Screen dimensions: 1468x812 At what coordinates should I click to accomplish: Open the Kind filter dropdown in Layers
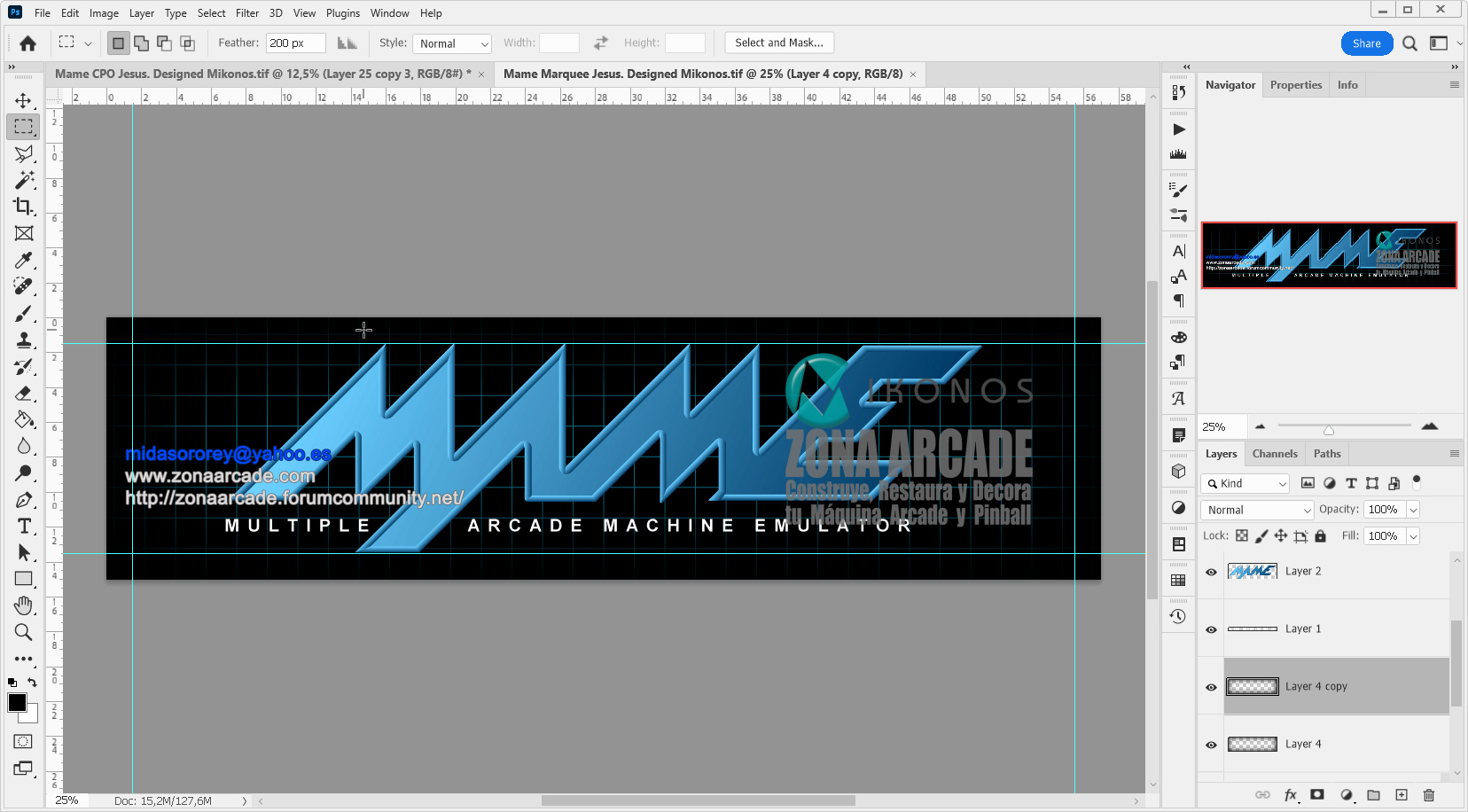click(x=1245, y=483)
